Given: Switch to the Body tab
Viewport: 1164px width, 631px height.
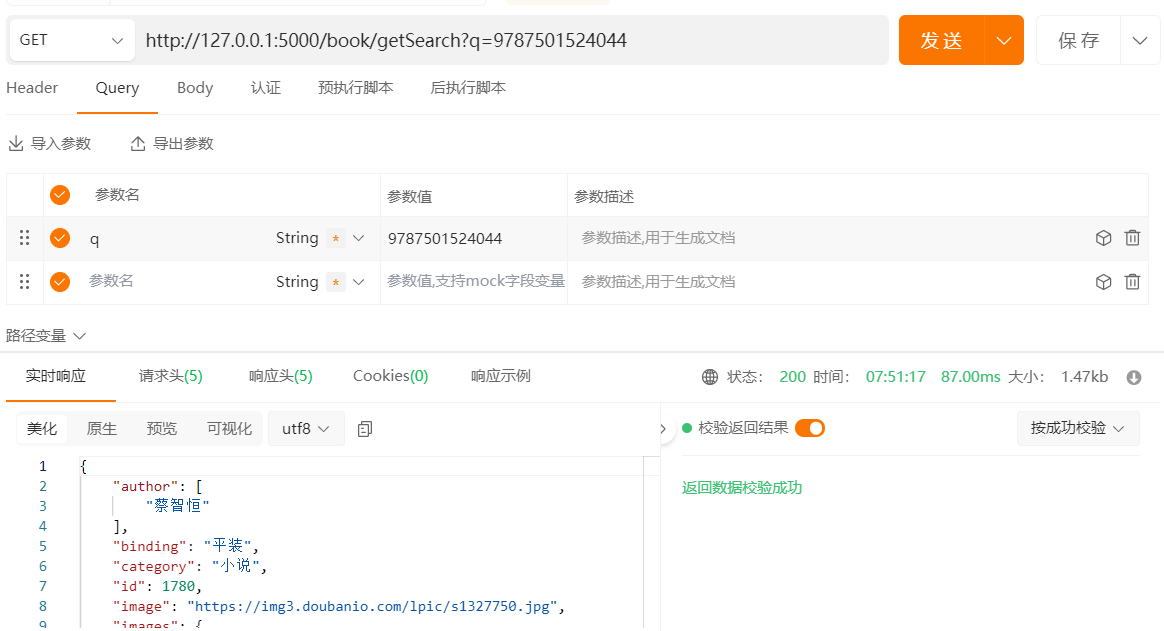Looking at the screenshot, I should 194,88.
